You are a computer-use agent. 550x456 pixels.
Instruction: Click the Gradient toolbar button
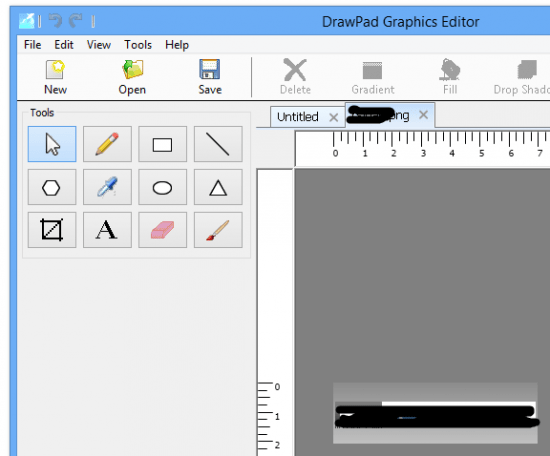(373, 77)
